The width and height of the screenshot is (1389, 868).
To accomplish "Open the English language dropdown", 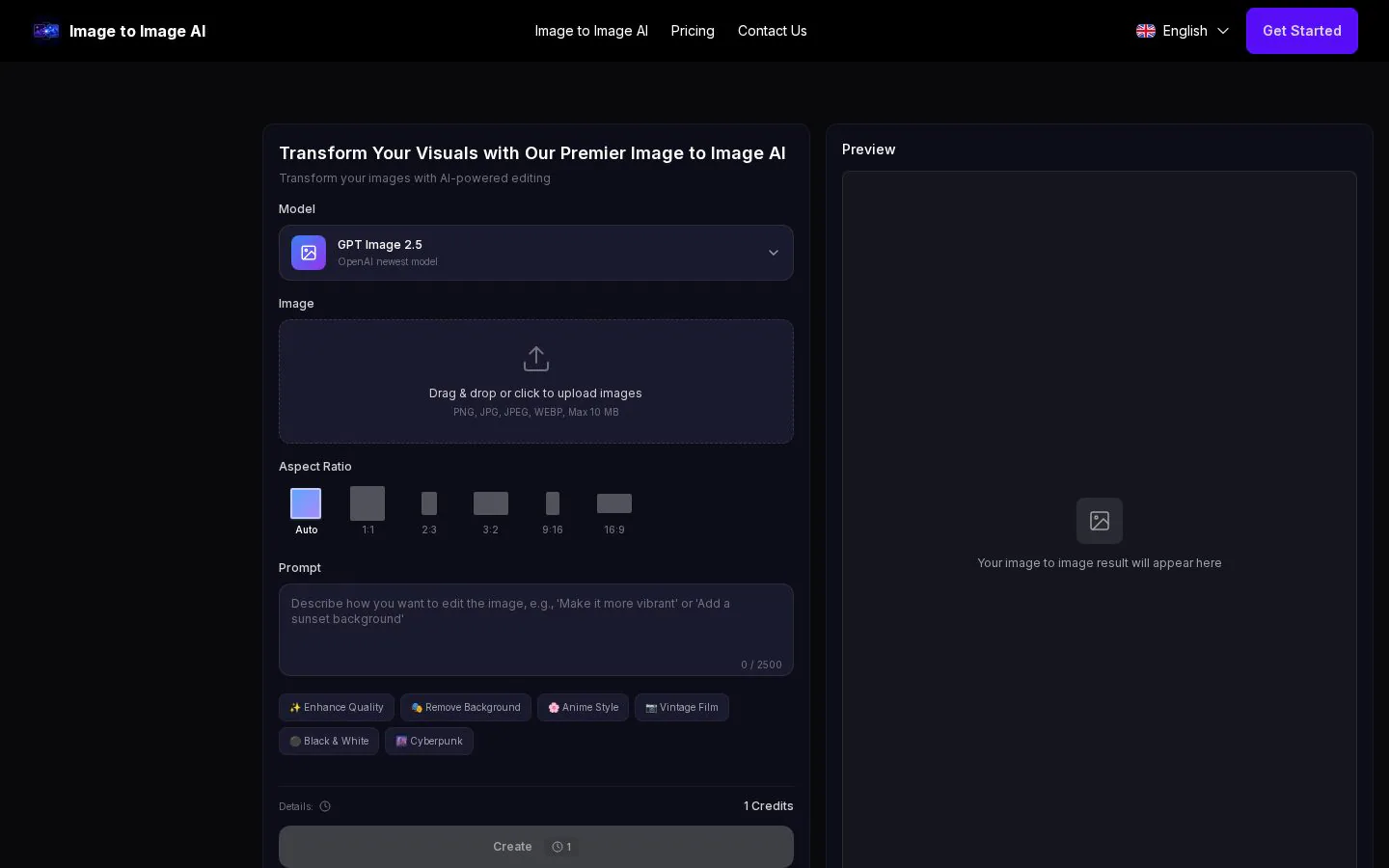I will (x=1184, y=31).
